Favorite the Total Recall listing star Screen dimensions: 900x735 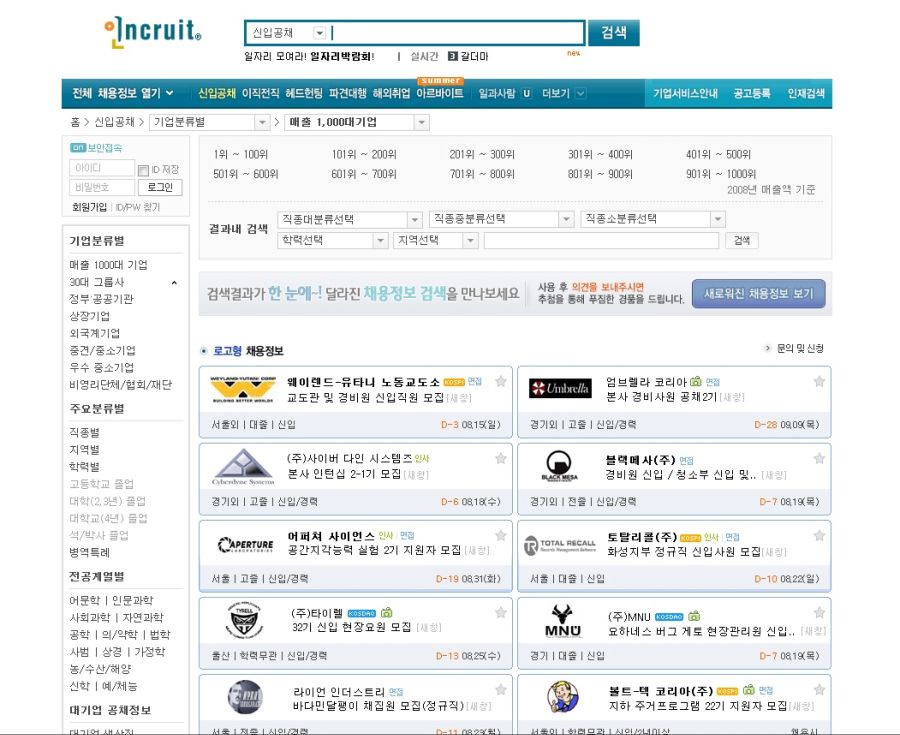click(819, 535)
